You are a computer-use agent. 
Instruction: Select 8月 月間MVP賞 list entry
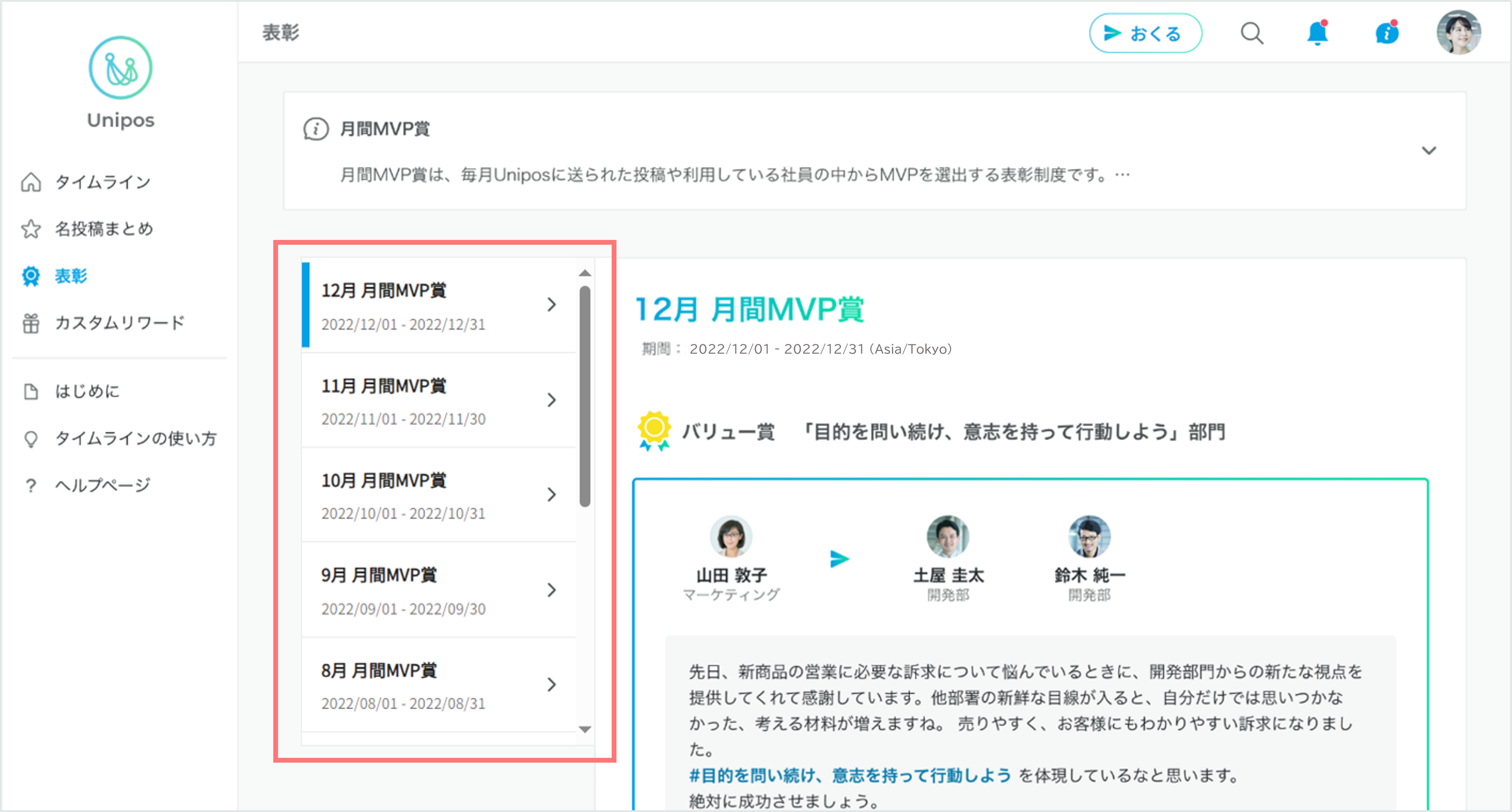439,684
